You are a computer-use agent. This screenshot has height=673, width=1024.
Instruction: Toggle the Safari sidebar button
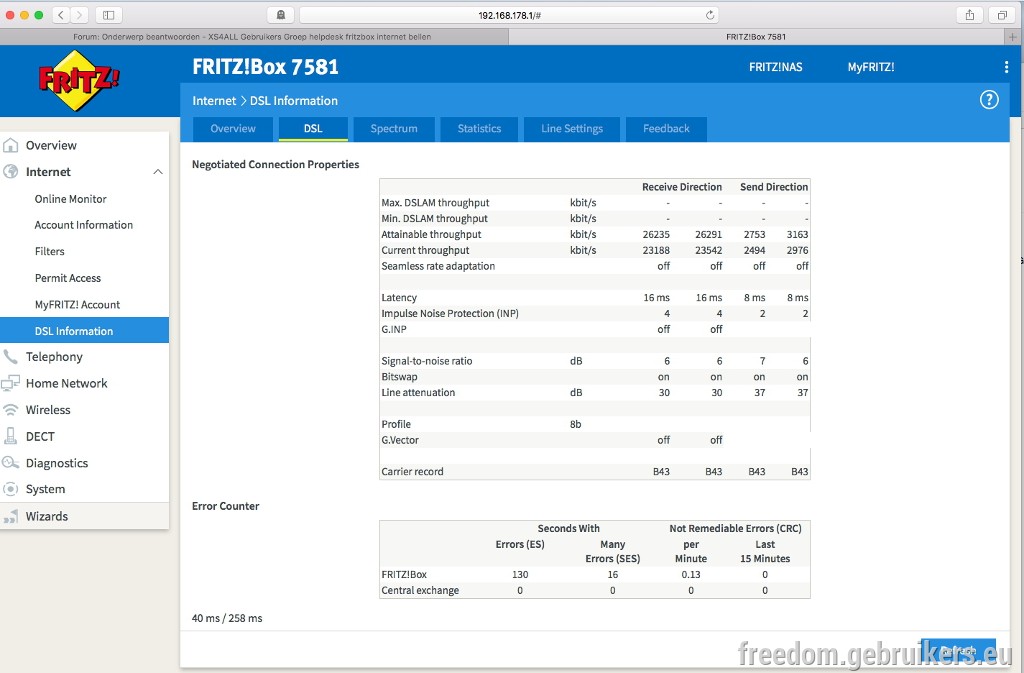point(109,15)
